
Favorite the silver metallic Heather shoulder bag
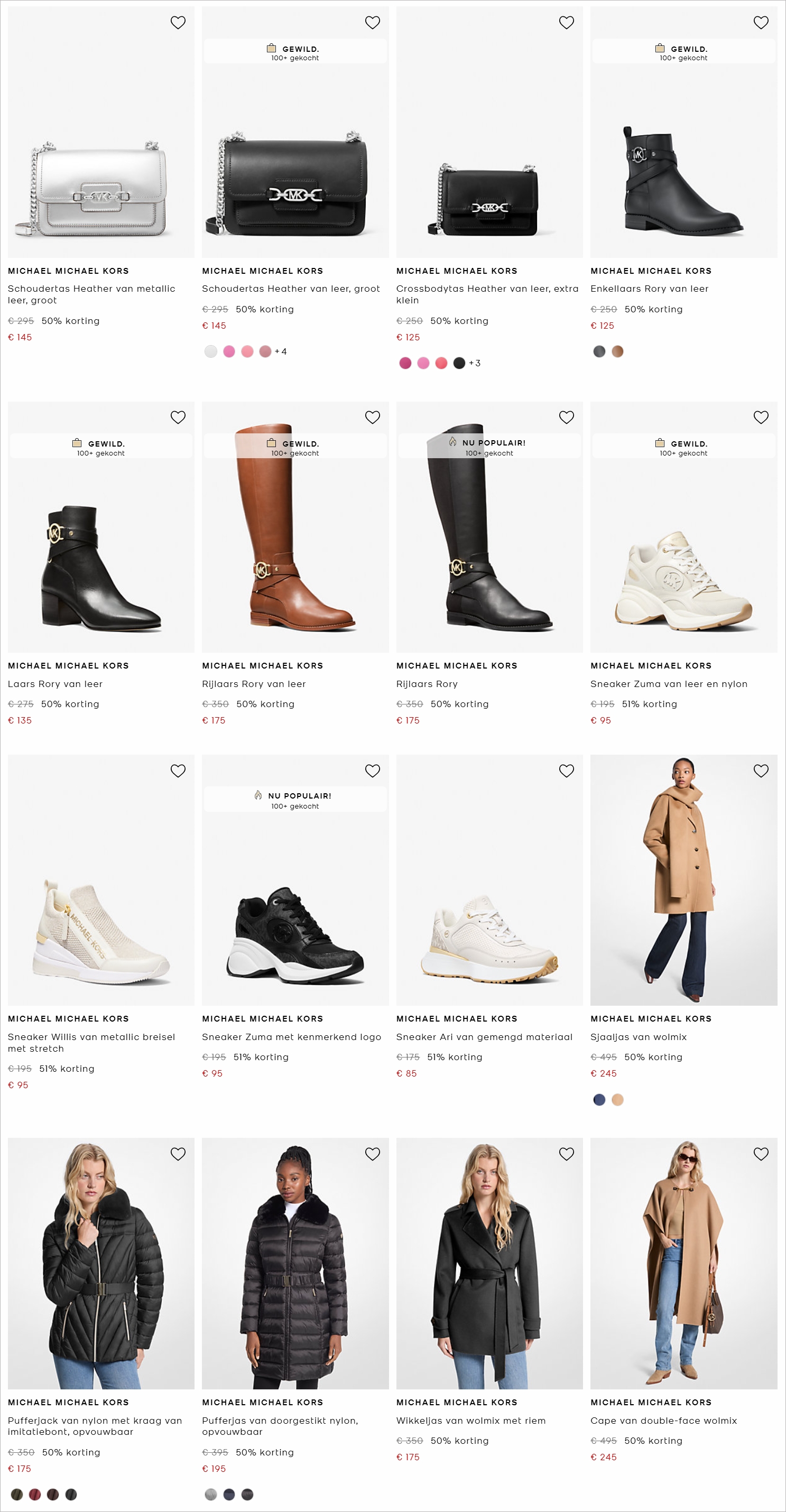click(x=178, y=22)
